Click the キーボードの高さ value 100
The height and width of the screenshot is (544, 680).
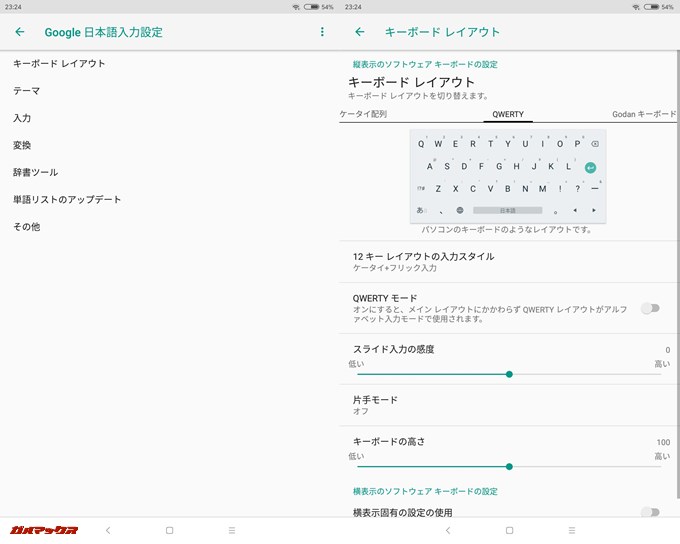coord(663,442)
